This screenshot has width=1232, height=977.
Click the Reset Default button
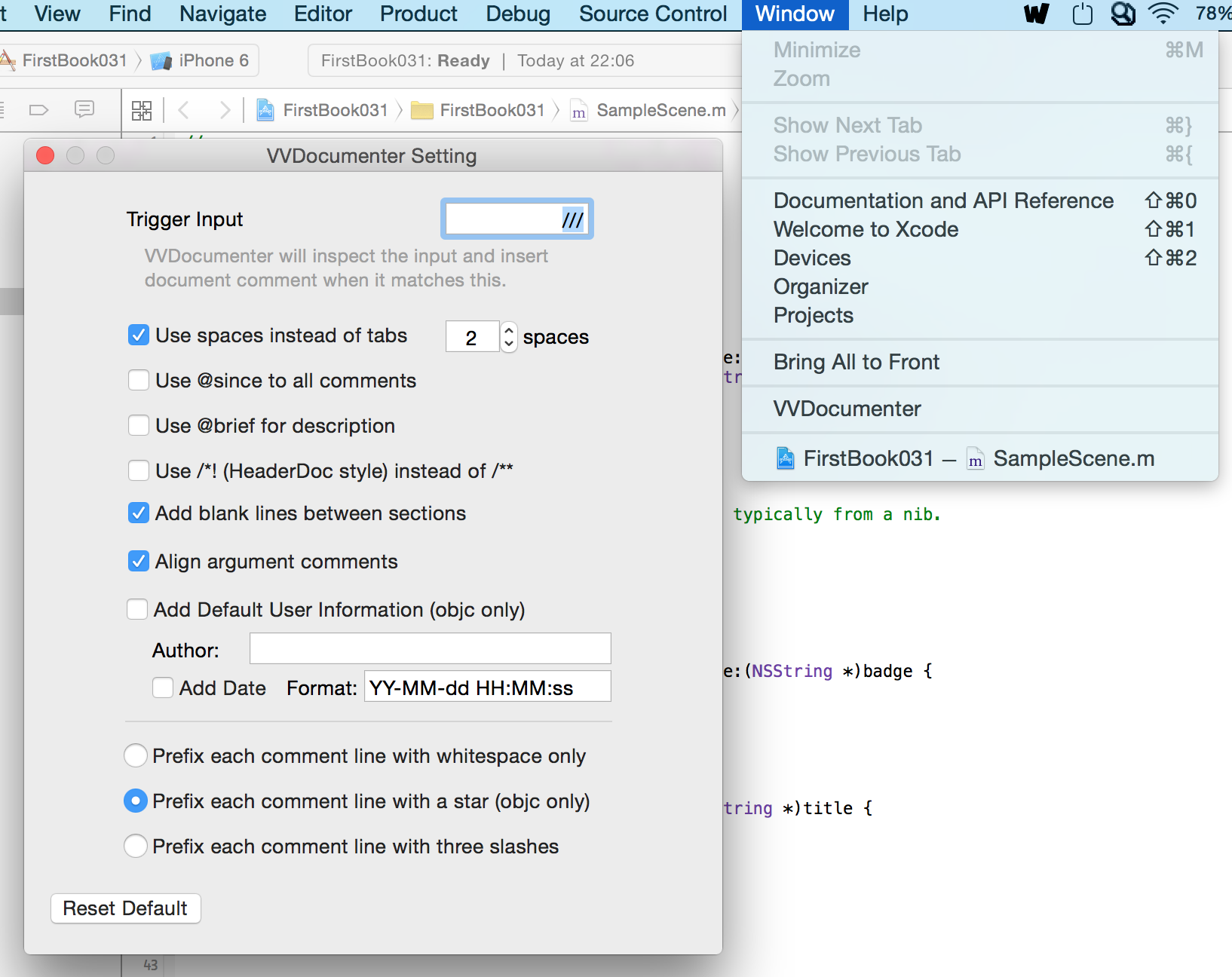click(x=126, y=908)
